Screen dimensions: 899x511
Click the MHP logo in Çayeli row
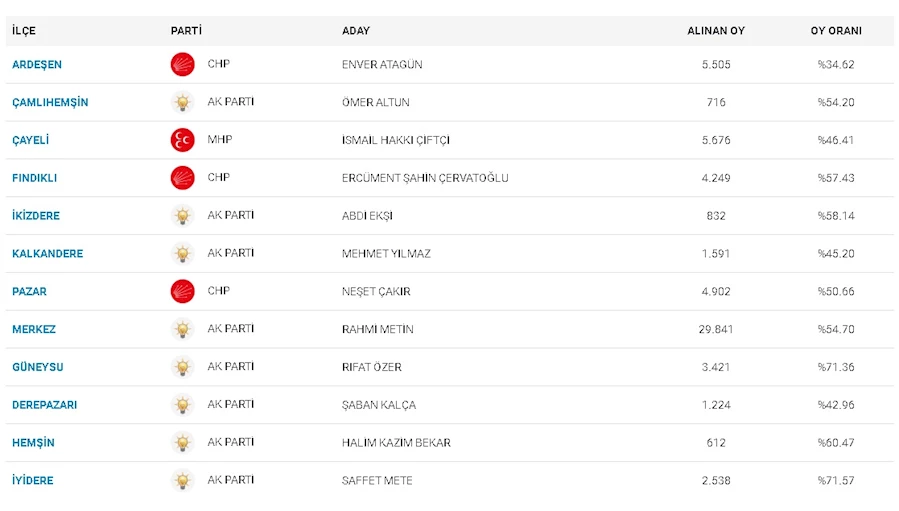click(x=182, y=140)
